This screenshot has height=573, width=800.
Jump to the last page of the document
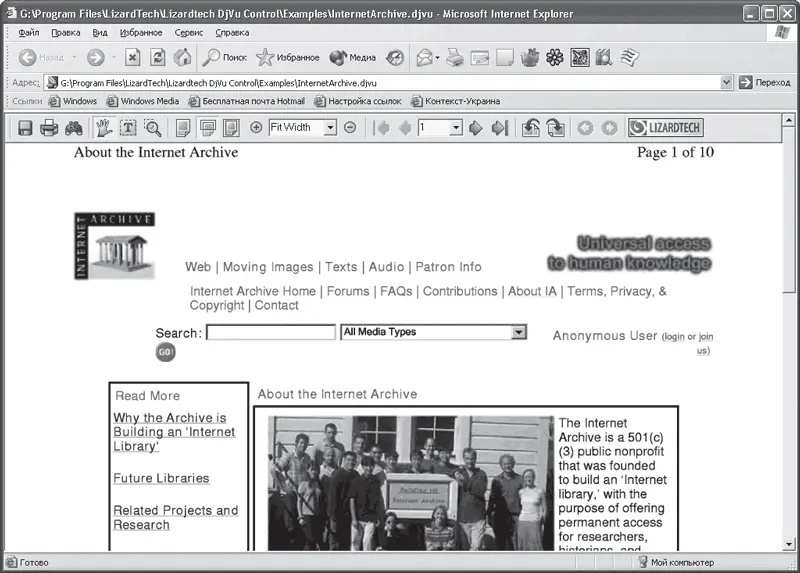pos(500,128)
